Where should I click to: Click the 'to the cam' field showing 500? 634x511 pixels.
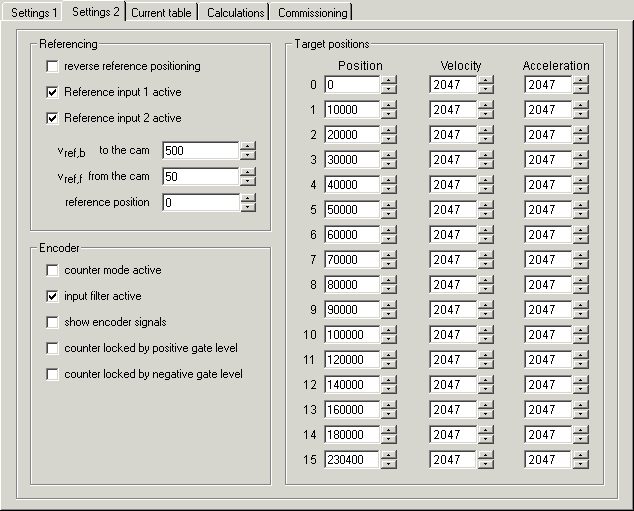click(201, 150)
